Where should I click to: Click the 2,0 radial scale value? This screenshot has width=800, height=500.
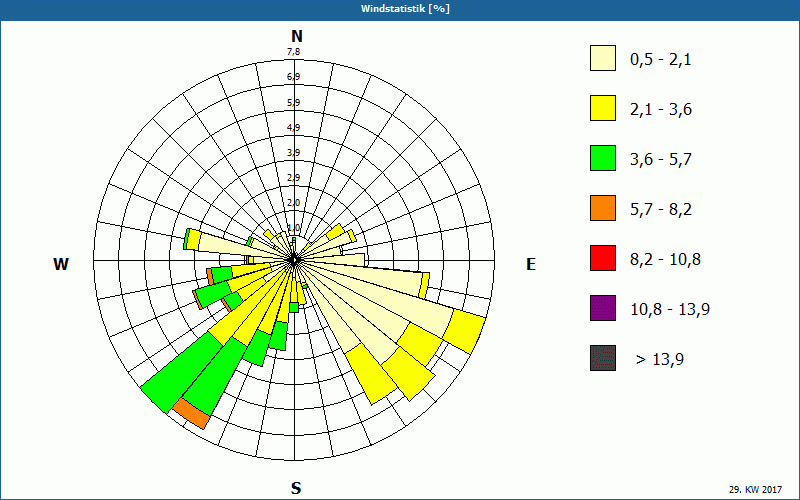click(293, 203)
